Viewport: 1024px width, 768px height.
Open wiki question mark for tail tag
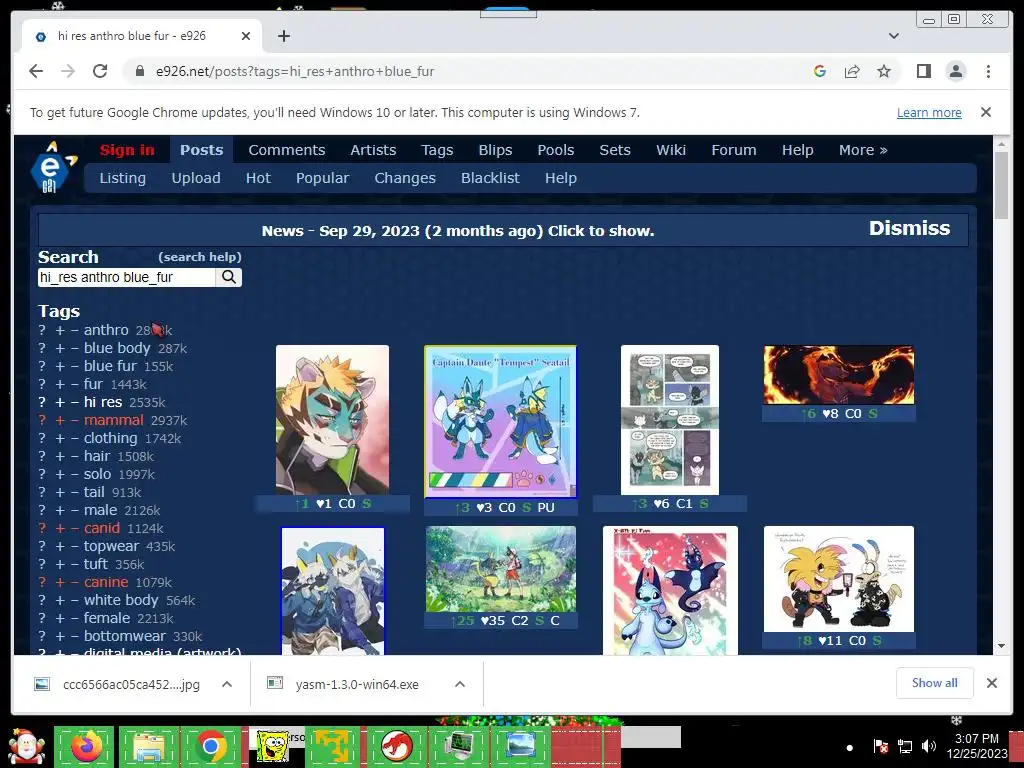[42, 492]
